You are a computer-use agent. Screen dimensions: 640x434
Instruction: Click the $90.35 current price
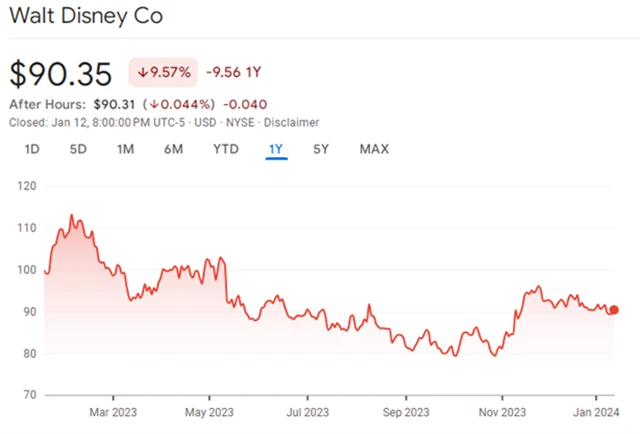click(61, 74)
